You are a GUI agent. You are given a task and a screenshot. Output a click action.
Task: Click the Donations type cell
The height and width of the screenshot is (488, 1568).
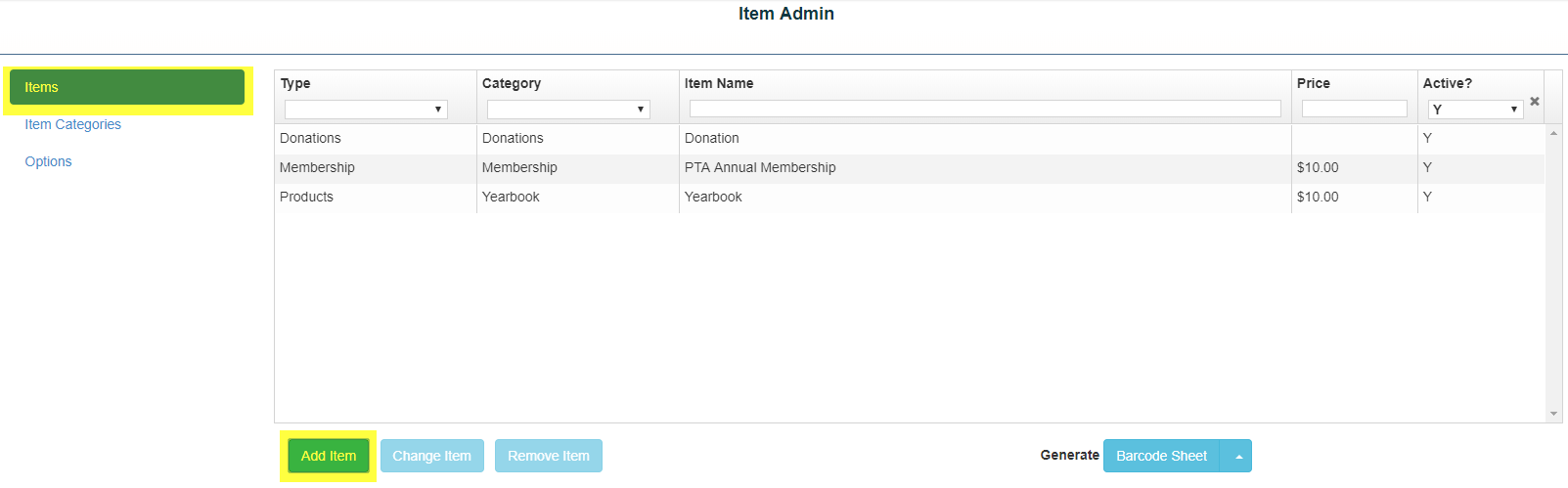pos(376,139)
